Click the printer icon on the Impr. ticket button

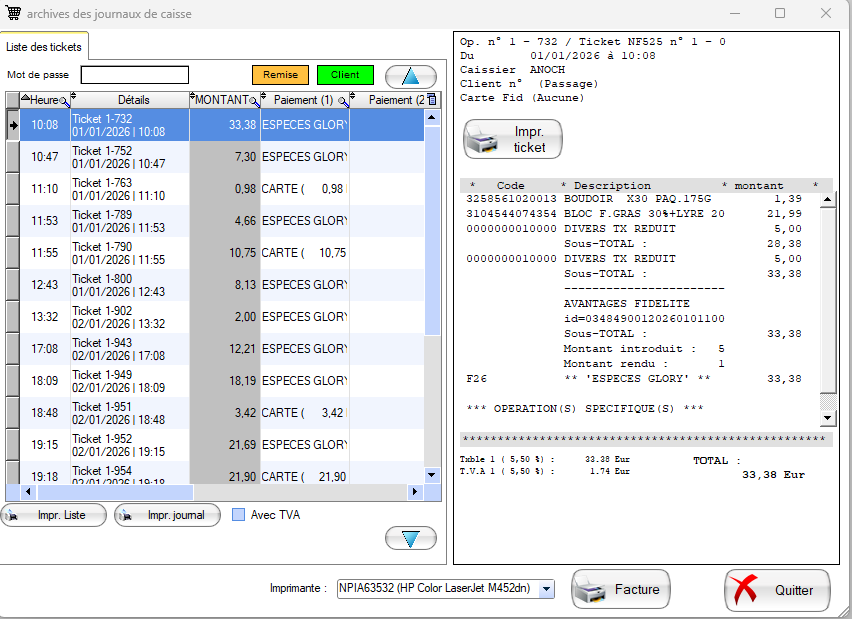[x=482, y=139]
